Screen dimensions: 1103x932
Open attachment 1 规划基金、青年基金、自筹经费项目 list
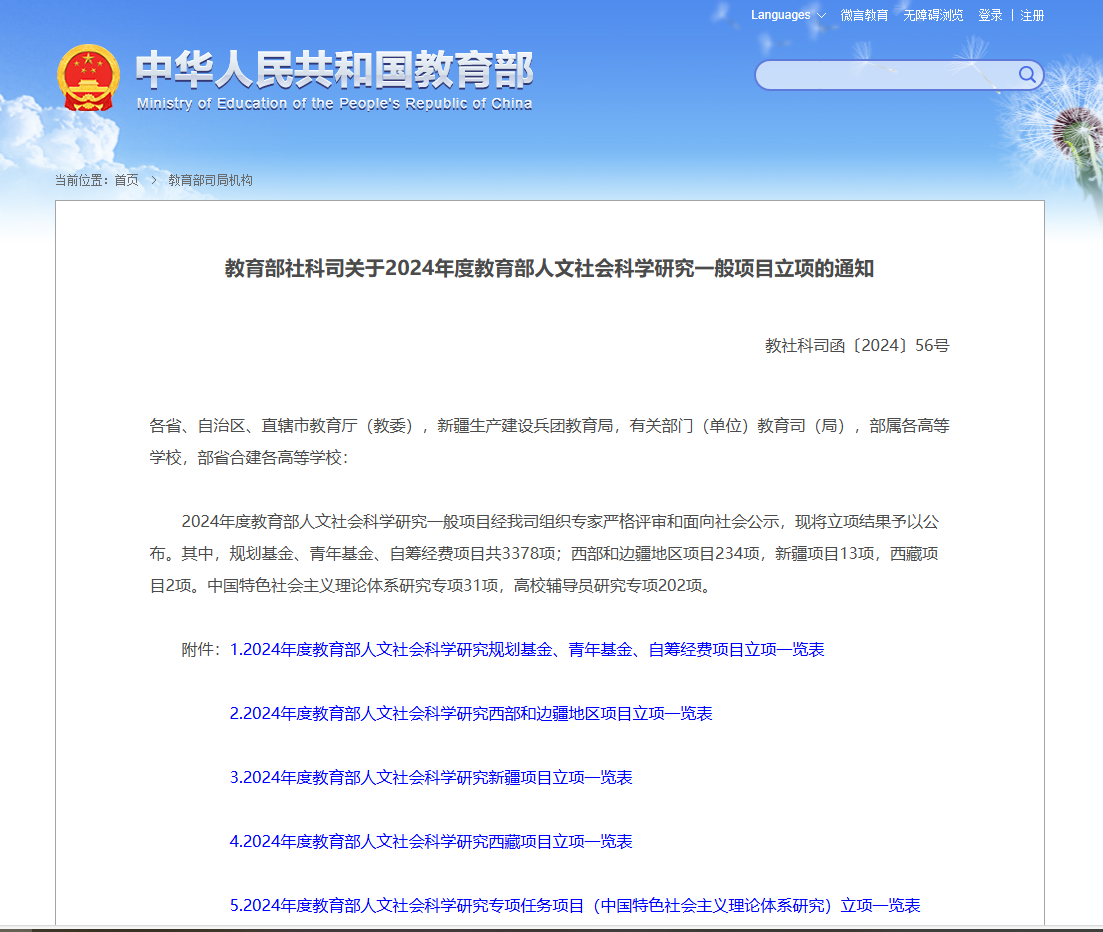coord(527,650)
